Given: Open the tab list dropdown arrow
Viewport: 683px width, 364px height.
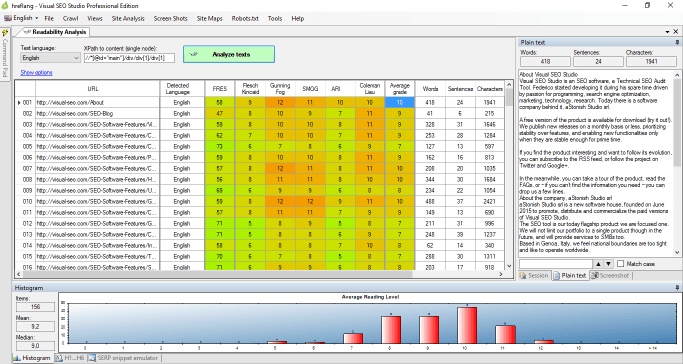Looking at the screenshot, I should [x=667, y=32].
